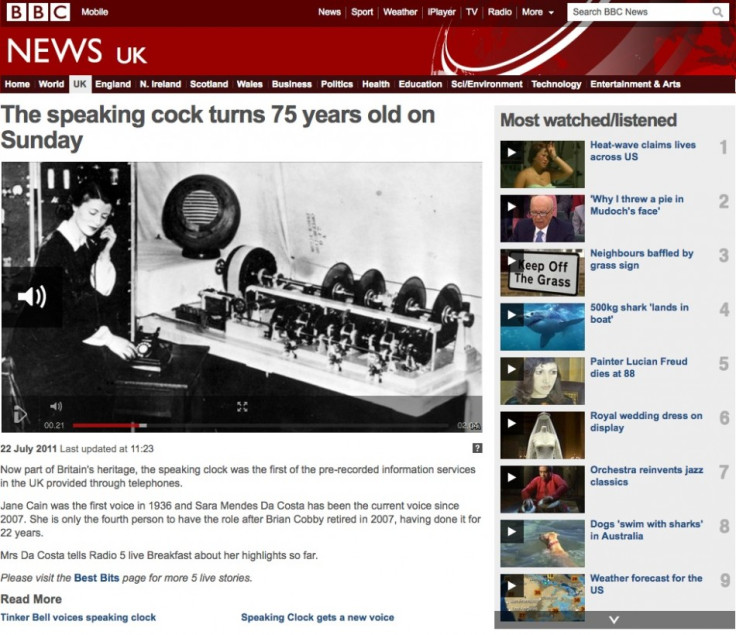The image size is (736, 635).
Task: Click iPlayer in the top bar
Action: pyautogui.click(x=441, y=12)
